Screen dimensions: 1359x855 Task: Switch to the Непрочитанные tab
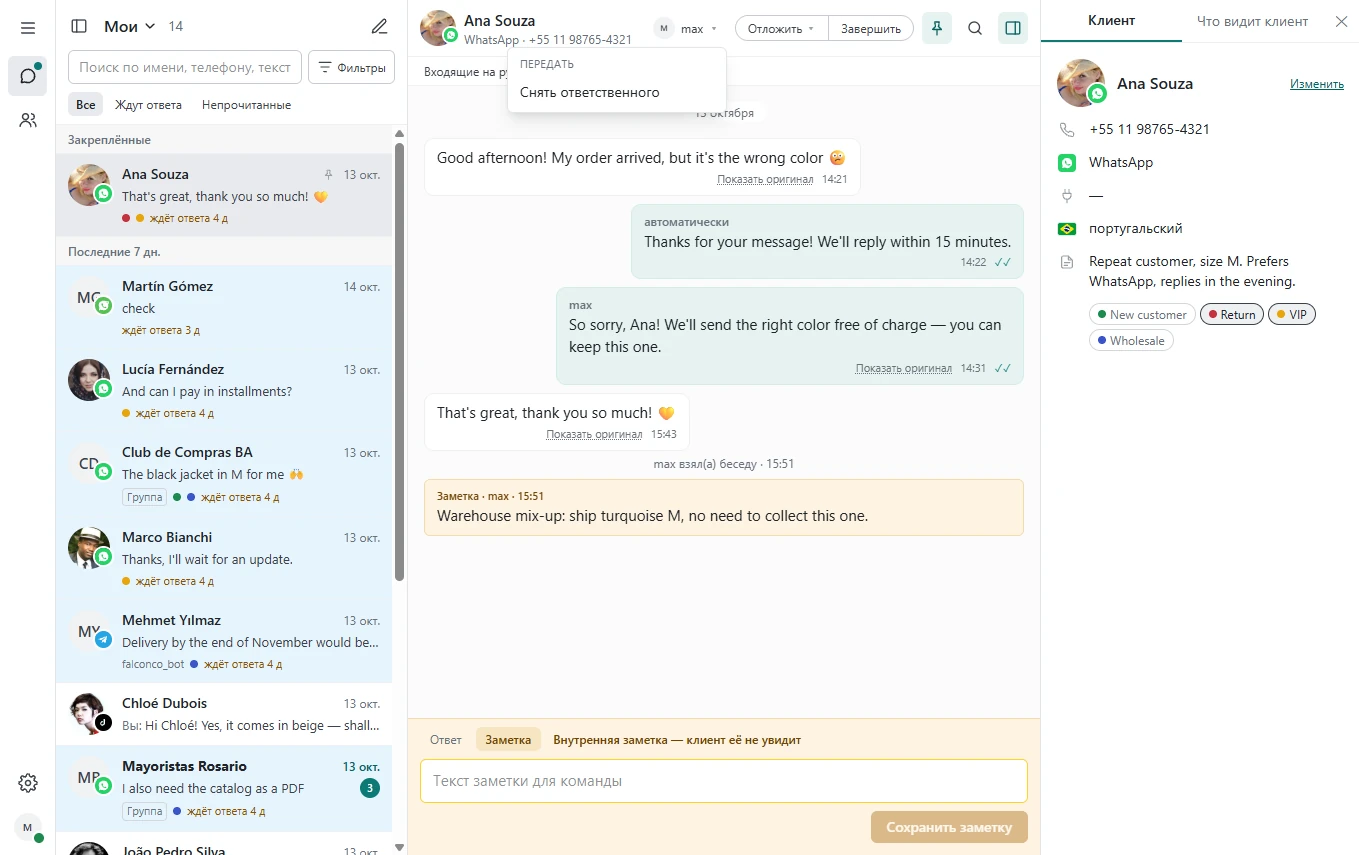[246, 105]
